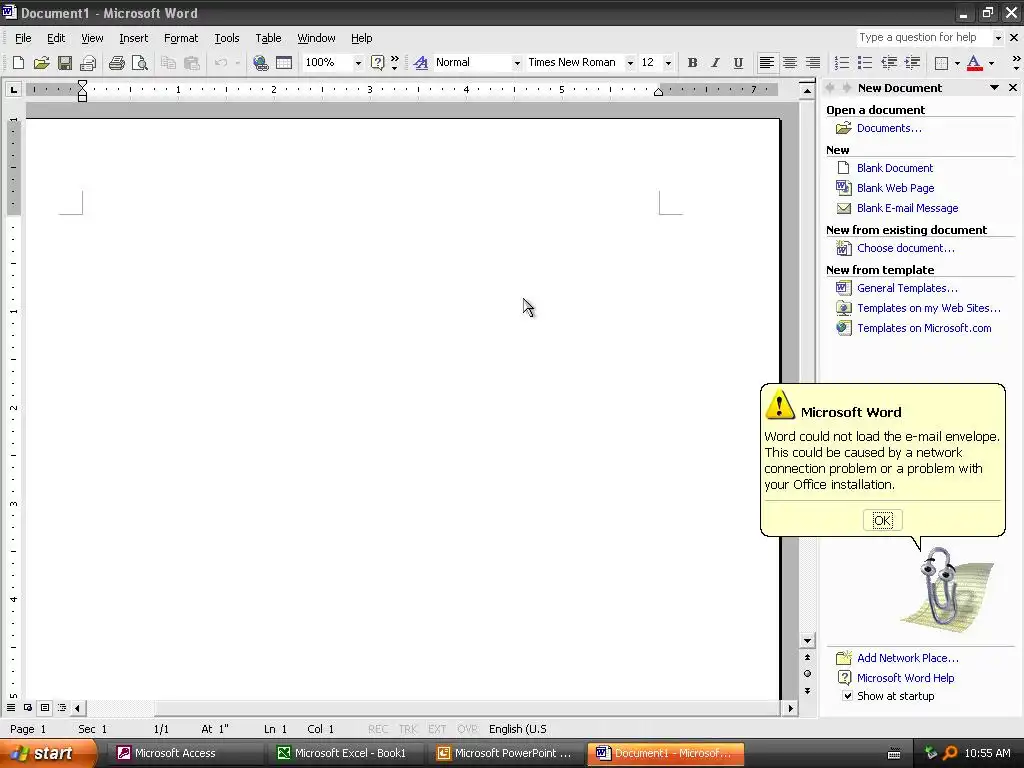The image size is (1024, 768).
Task: Click the Office Assistant Clippy character
Action: coord(939,586)
